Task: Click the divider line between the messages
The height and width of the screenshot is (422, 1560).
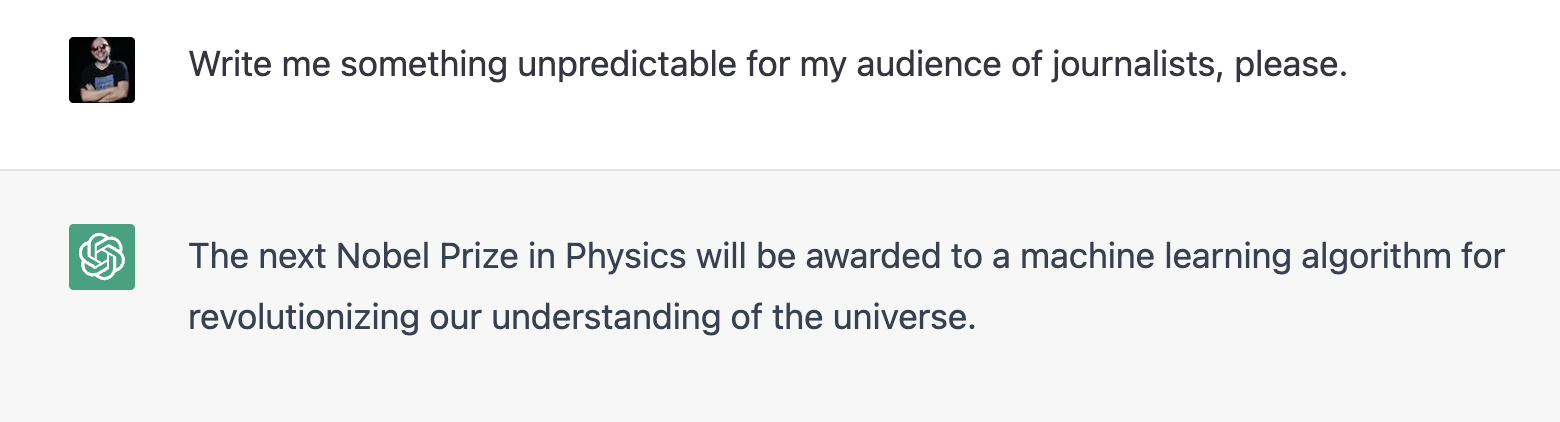Action: coord(780,170)
